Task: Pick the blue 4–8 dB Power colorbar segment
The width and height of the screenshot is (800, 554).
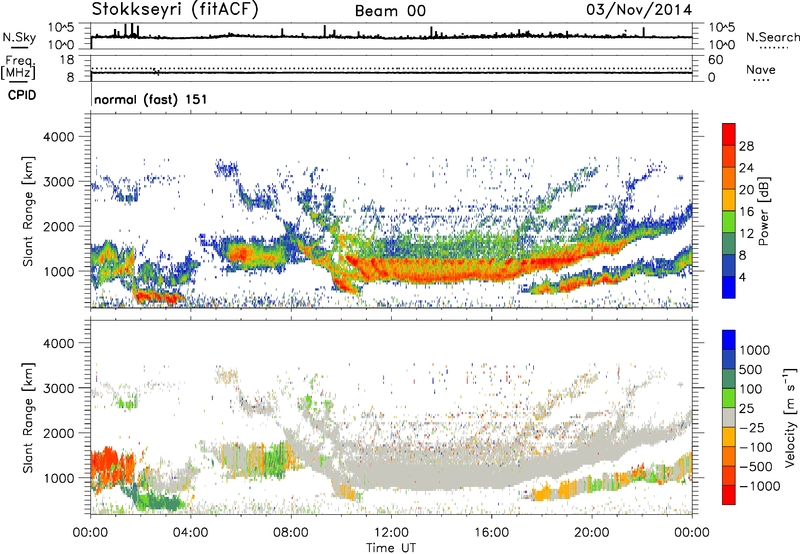Action: [729, 265]
